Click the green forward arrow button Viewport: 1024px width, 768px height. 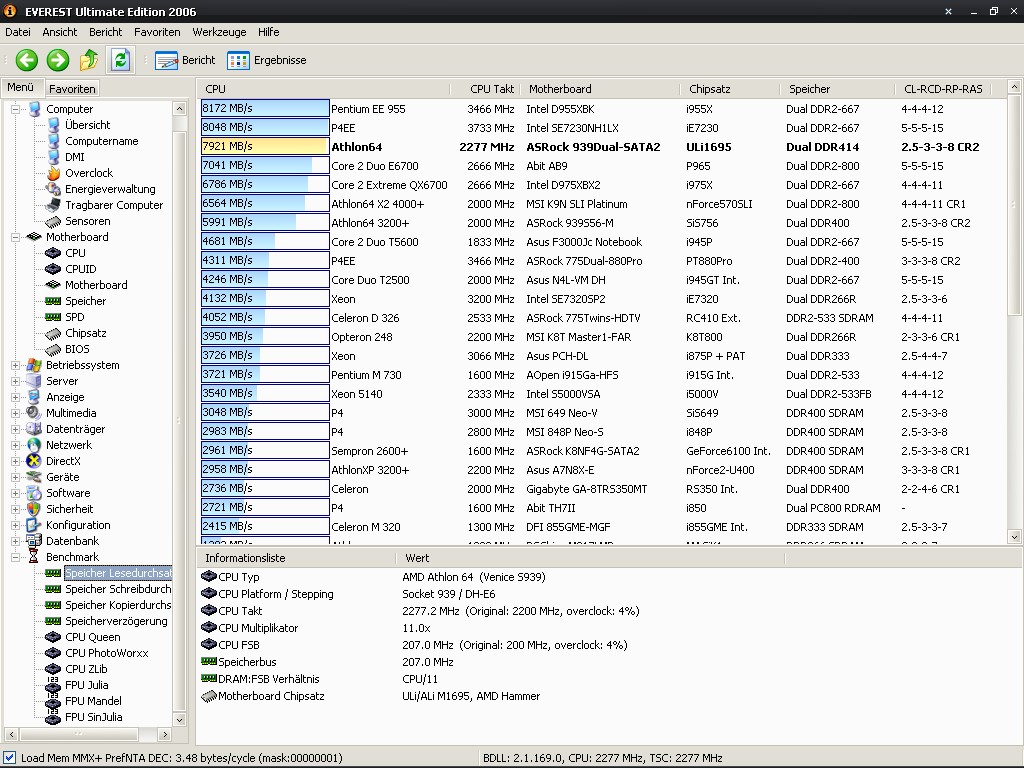pyautogui.click(x=57, y=60)
